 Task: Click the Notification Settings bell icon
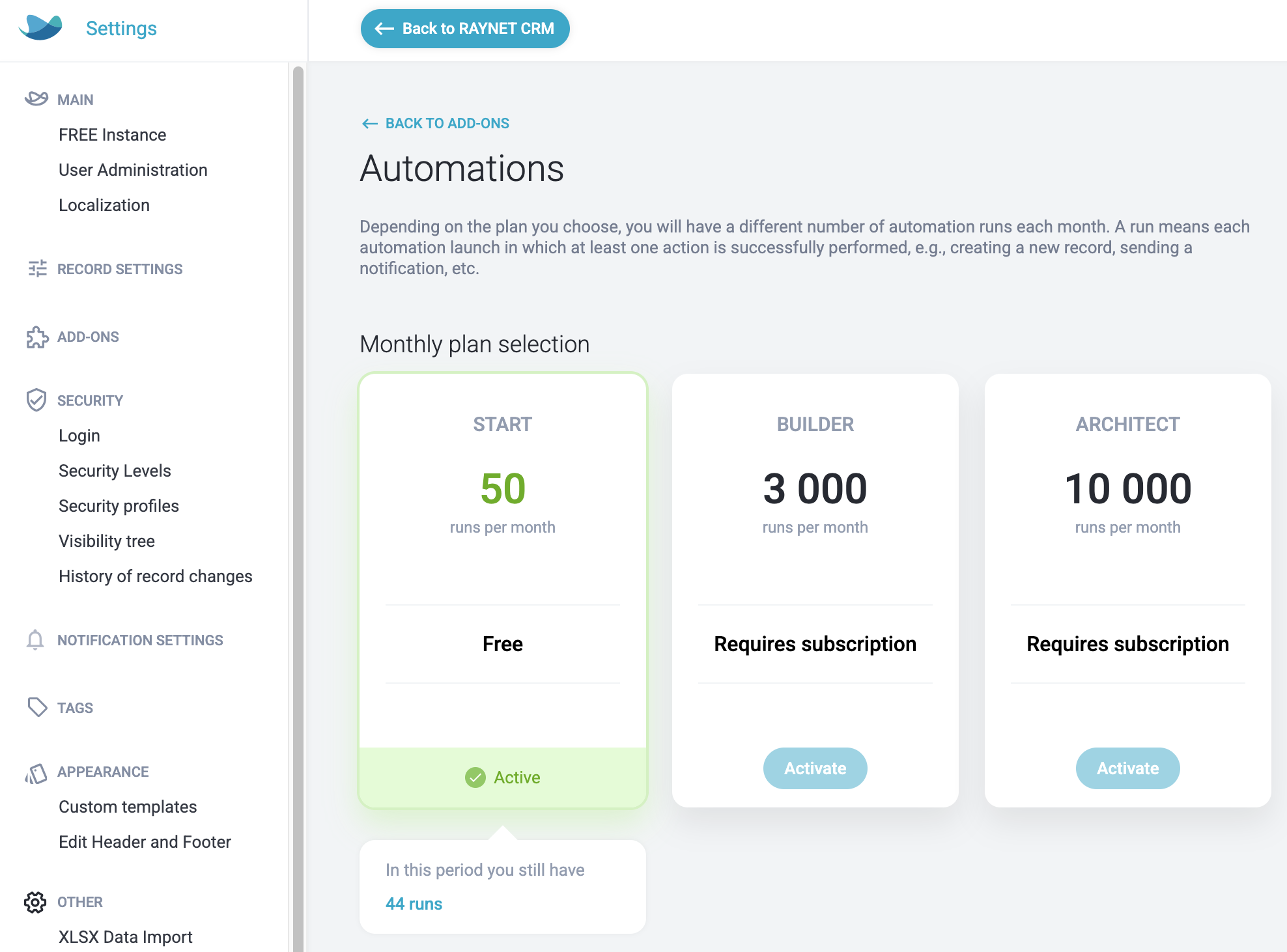pyautogui.click(x=35, y=640)
